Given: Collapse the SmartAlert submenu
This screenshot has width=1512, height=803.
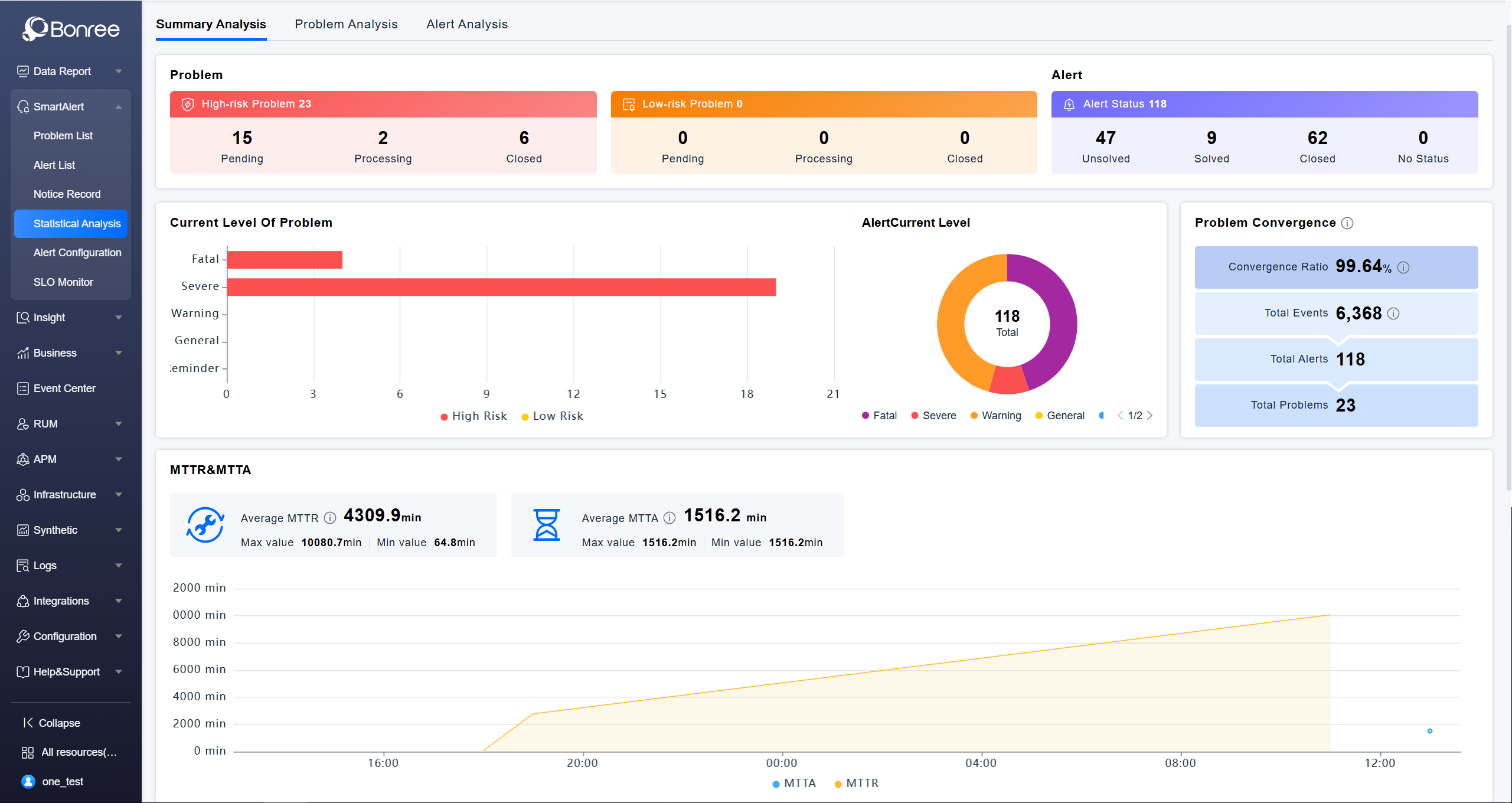Looking at the screenshot, I should [x=118, y=106].
